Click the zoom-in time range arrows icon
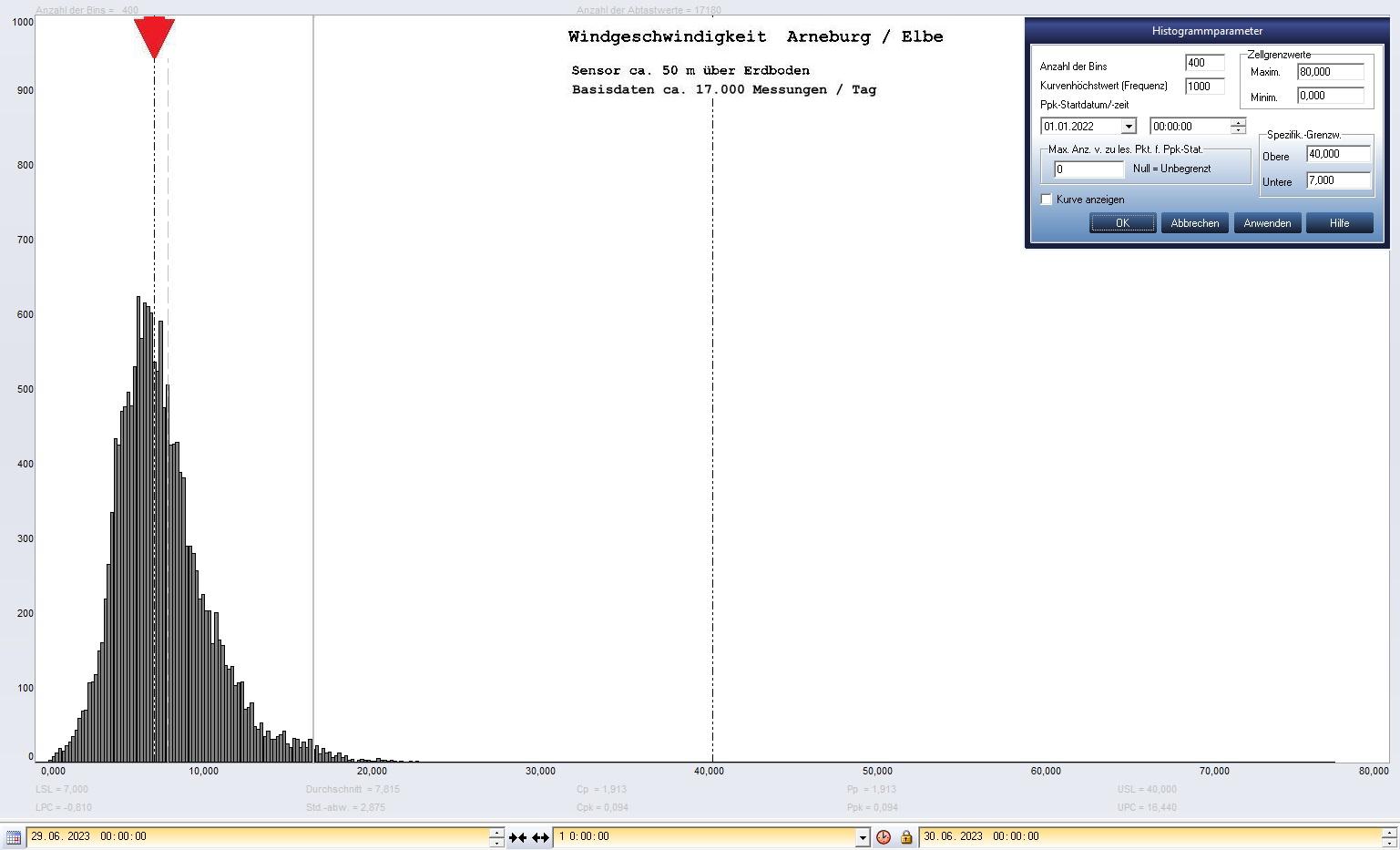 pyautogui.click(x=517, y=836)
